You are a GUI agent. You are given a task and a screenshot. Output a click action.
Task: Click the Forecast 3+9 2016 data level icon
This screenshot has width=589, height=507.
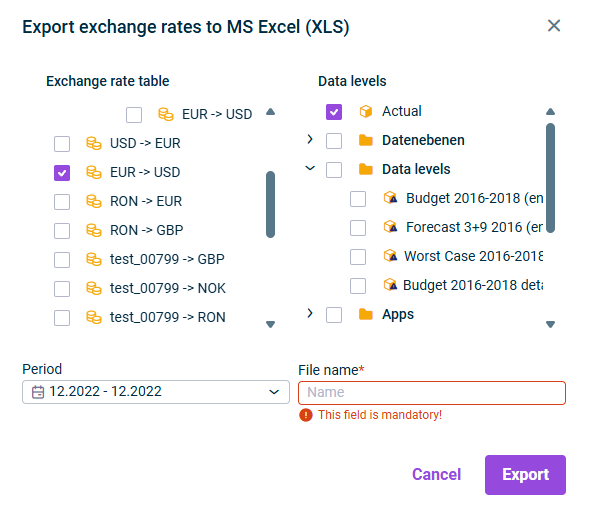[x=390, y=227]
